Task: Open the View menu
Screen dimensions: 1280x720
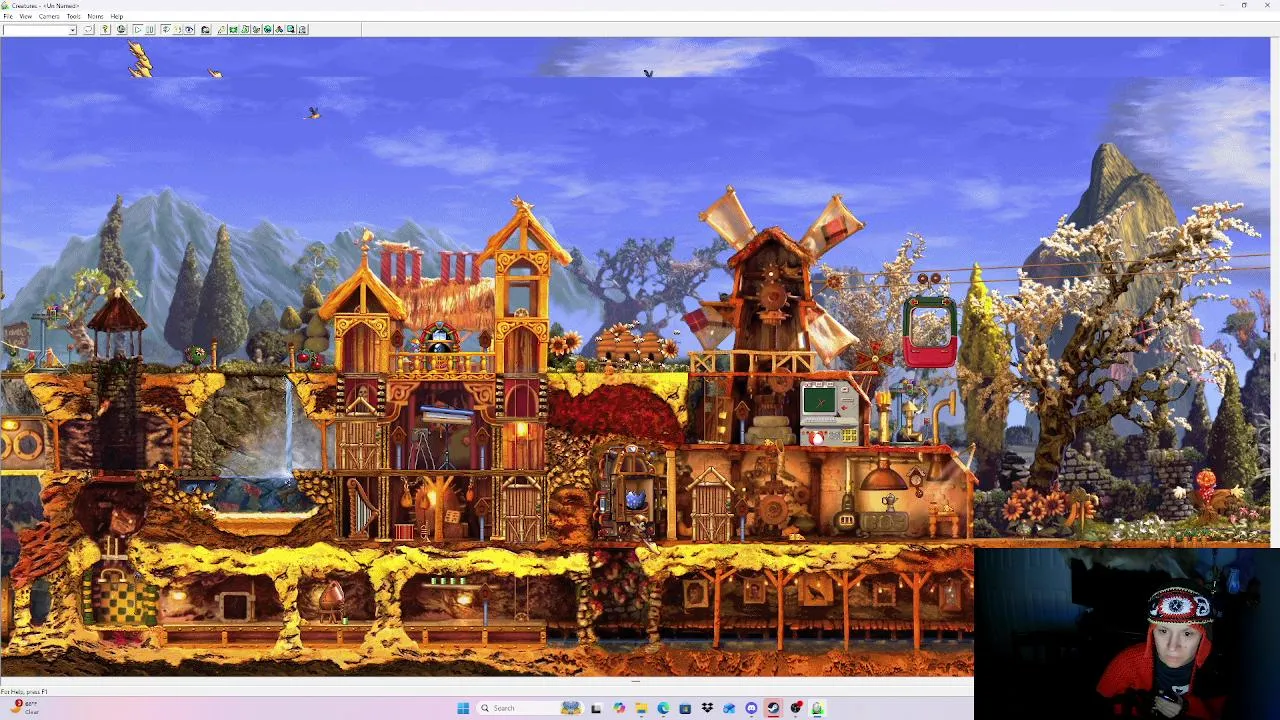Action: pos(26,17)
